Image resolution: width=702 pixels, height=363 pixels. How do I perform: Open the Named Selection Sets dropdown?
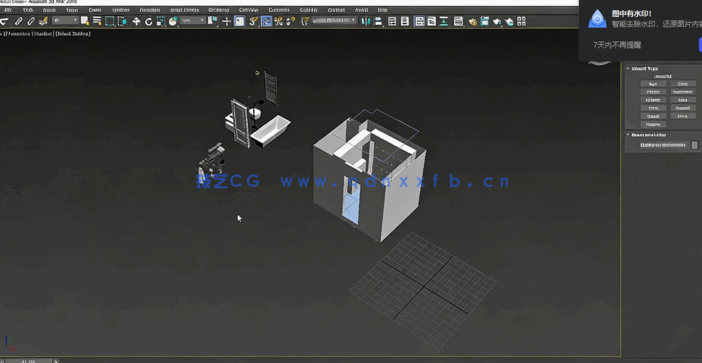click(x=335, y=20)
